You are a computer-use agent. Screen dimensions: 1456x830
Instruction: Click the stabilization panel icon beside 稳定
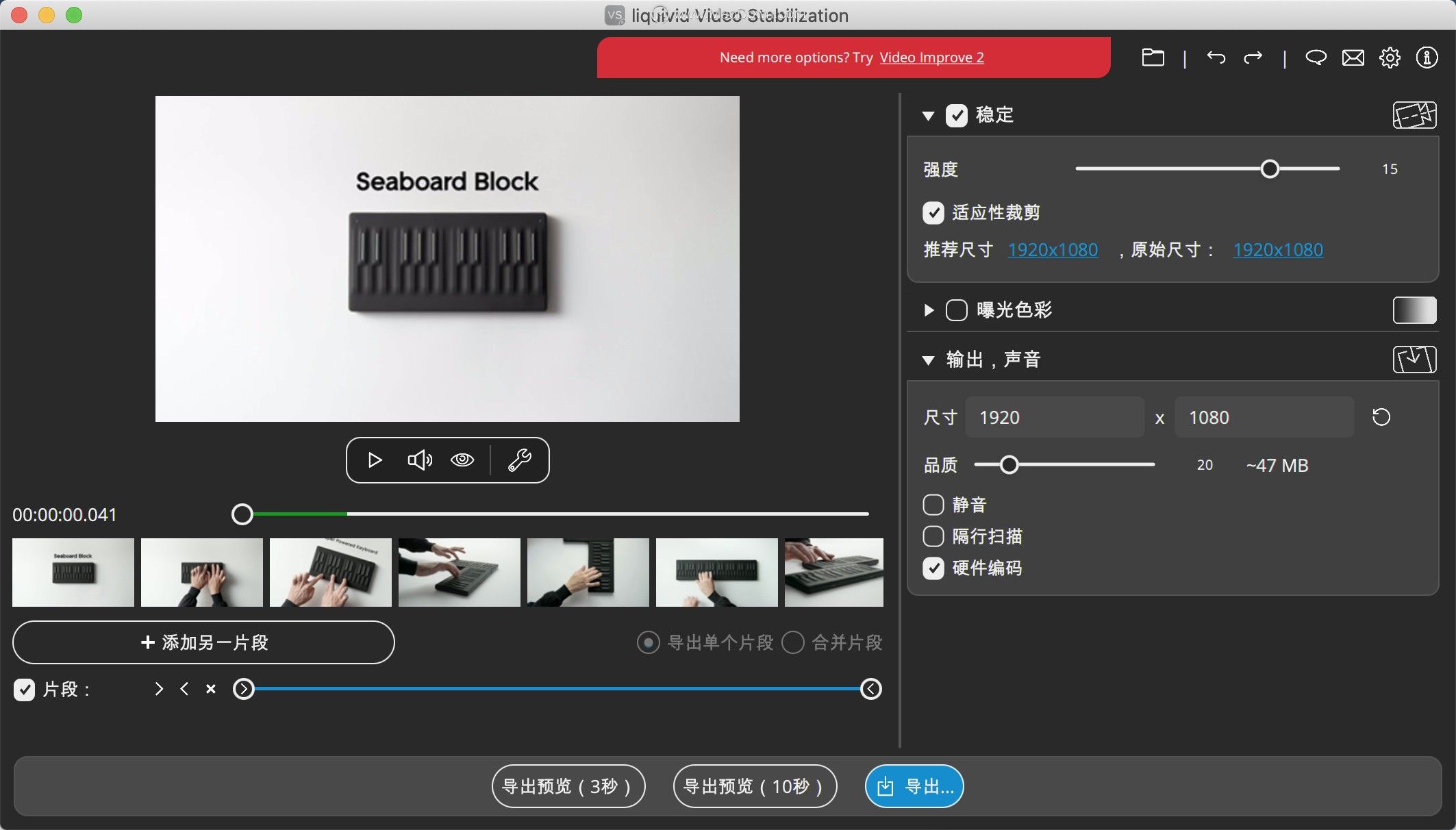(1414, 115)
